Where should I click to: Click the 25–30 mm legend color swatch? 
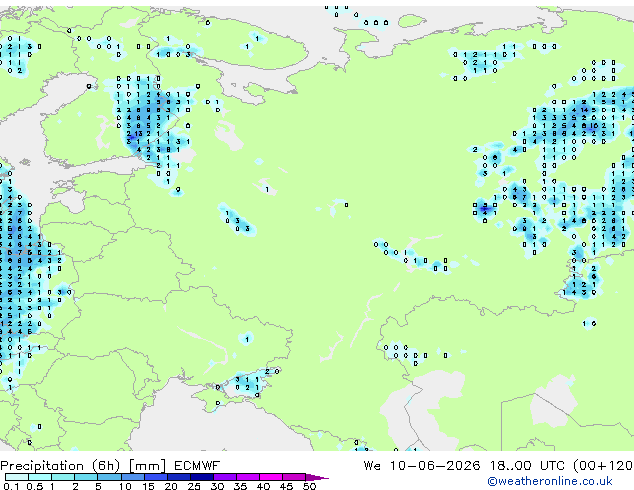click(202, 477)
